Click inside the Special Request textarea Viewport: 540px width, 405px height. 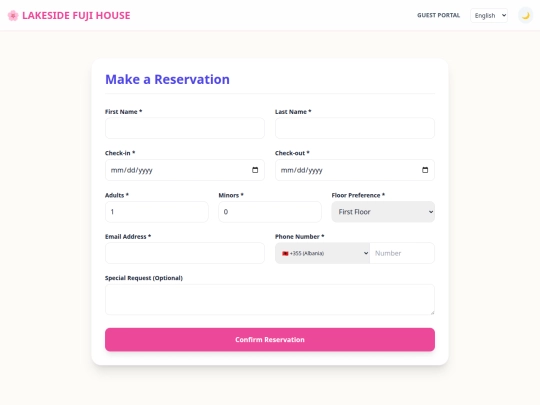point(270,300)
